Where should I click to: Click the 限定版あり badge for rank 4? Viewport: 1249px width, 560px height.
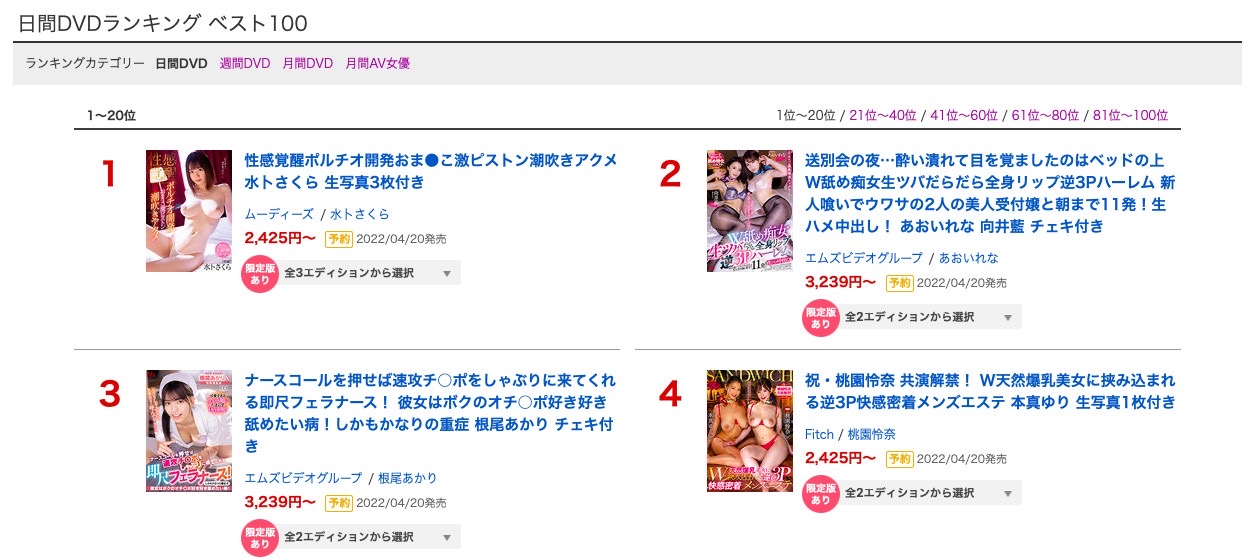821,493
